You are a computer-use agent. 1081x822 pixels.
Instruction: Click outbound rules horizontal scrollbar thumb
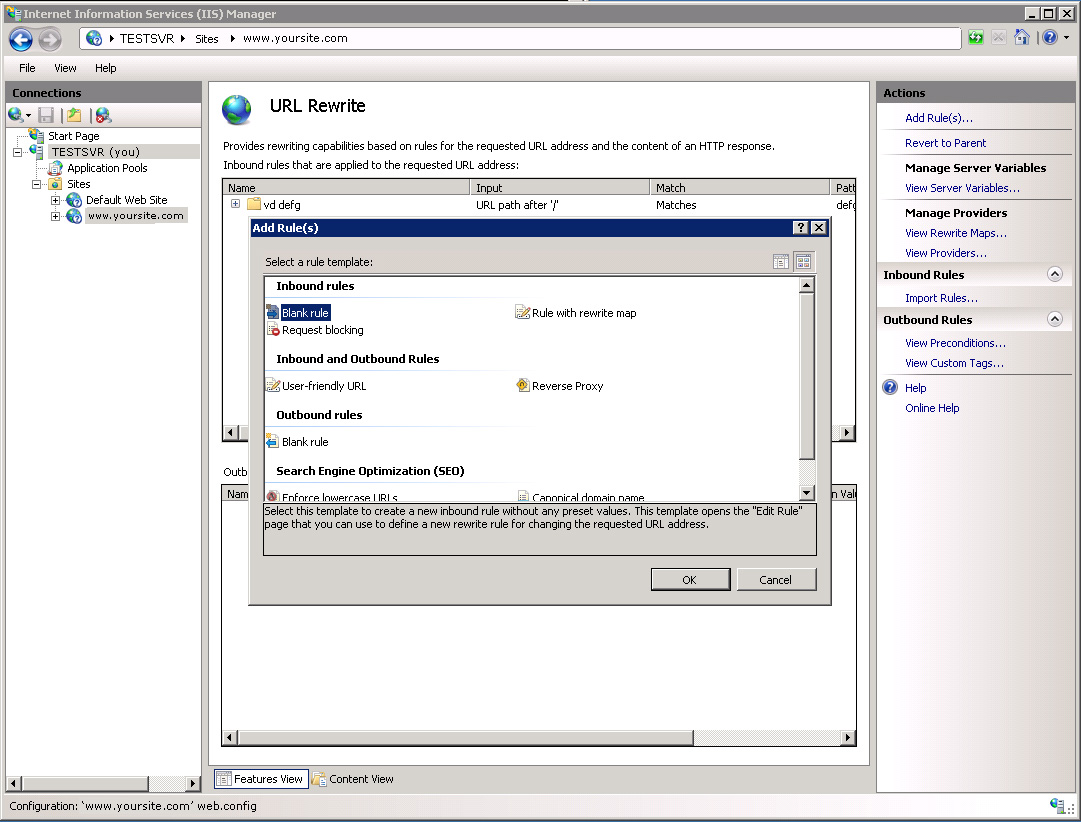click(465, 737)
